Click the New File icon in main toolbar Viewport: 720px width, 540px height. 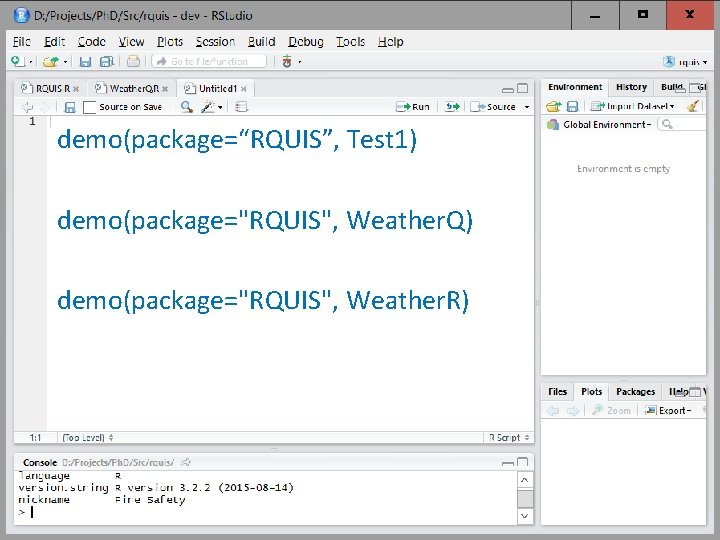tap(17, 61)
